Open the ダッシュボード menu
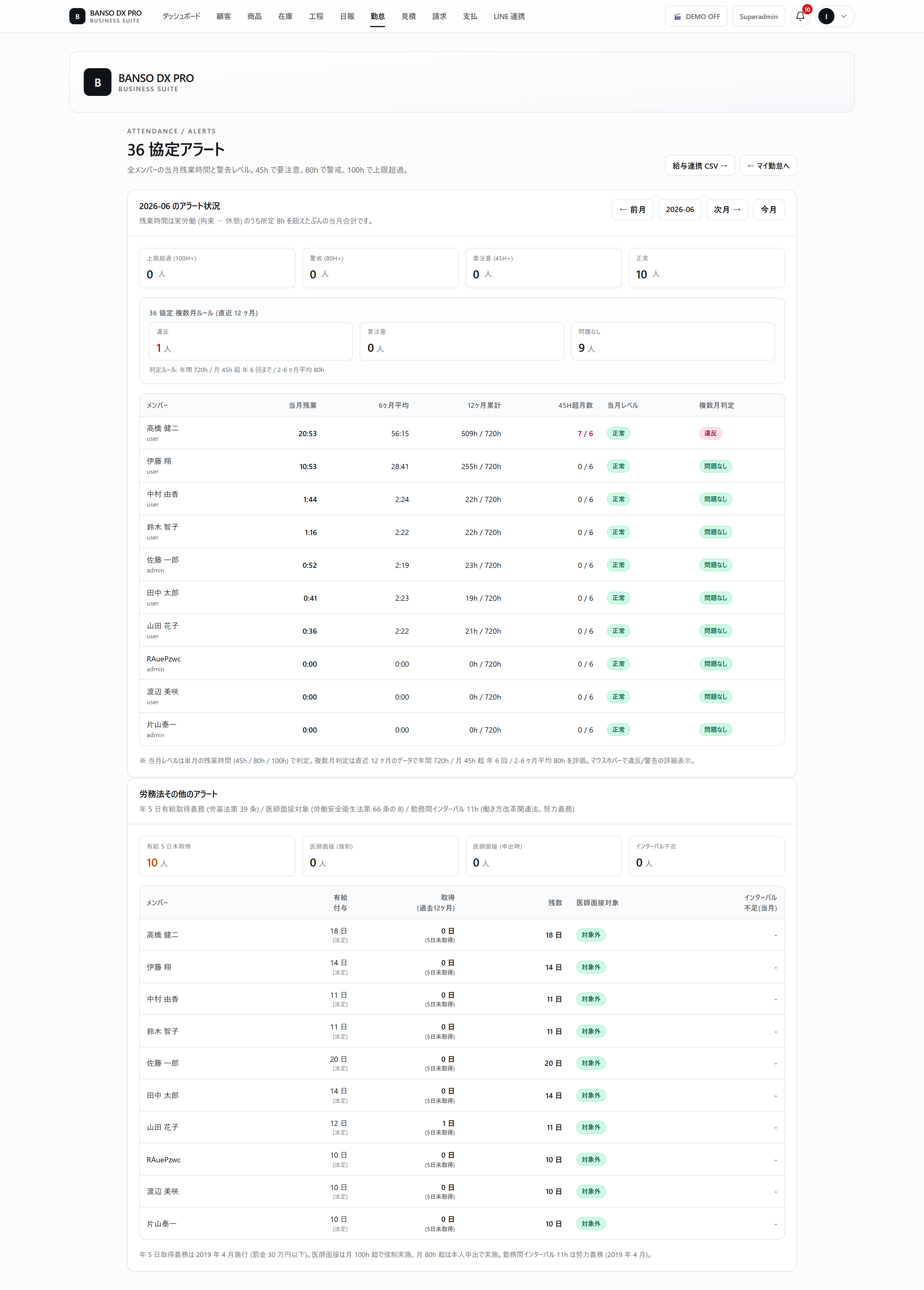This screenshot has height=1290, width=924. point(181,16)
